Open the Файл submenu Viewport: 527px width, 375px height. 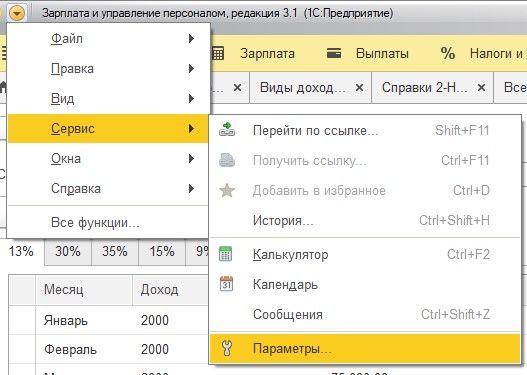click(108, 39)
